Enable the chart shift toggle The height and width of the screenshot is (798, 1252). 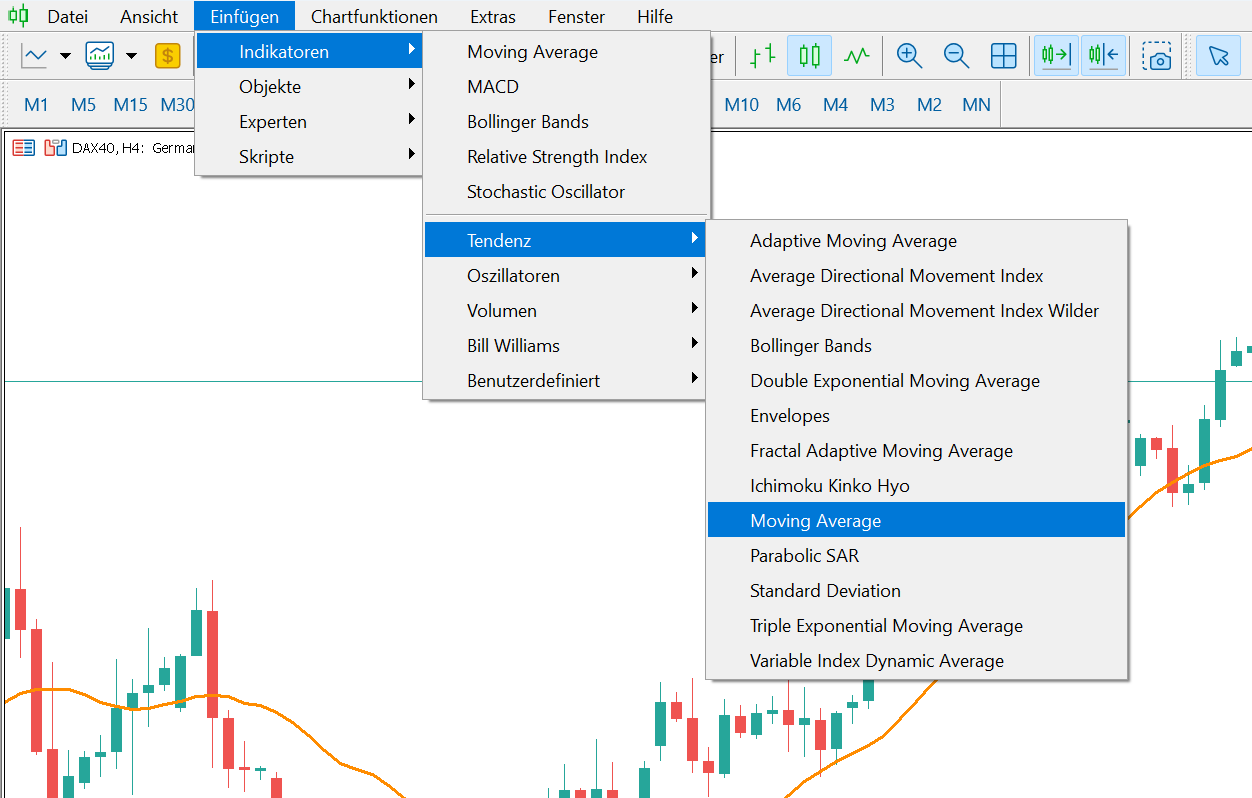point(1103,56)
